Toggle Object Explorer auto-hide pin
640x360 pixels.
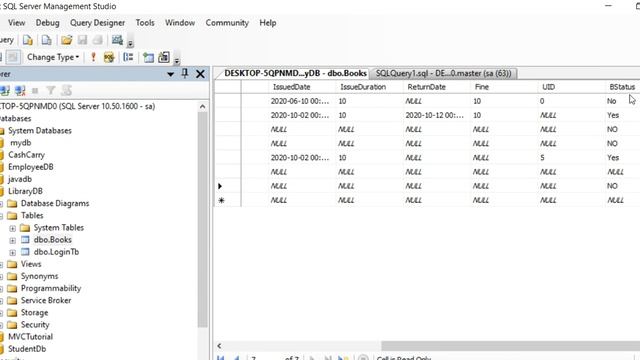[x=185, y=73]
